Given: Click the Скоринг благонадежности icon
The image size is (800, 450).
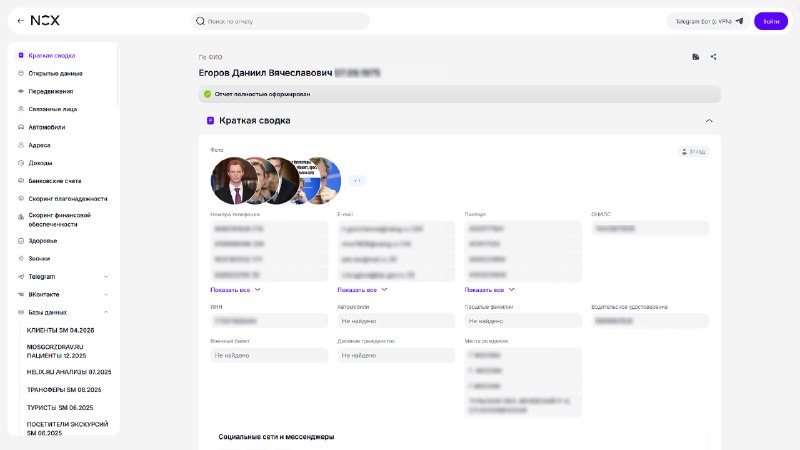Looking at the screenshot, I should pos(21,198).
